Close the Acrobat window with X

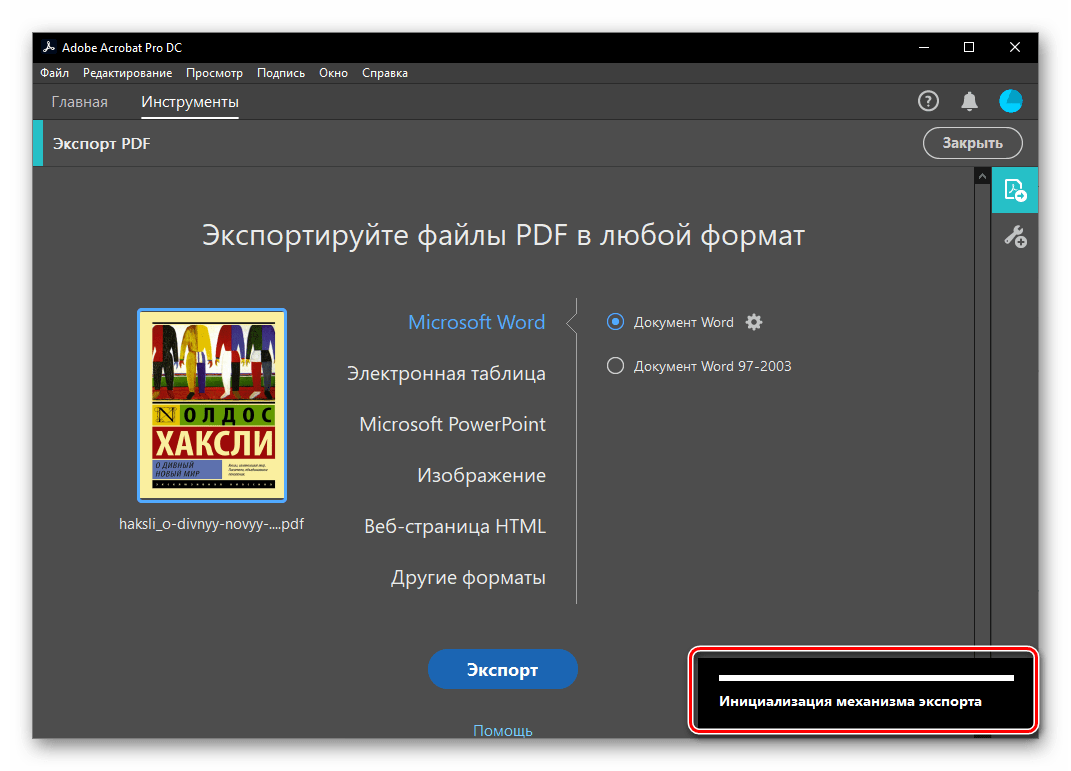click(1015, 47)
